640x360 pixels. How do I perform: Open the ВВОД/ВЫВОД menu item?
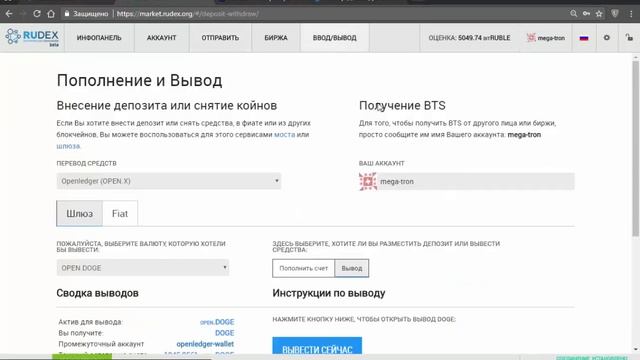(335, 38)
